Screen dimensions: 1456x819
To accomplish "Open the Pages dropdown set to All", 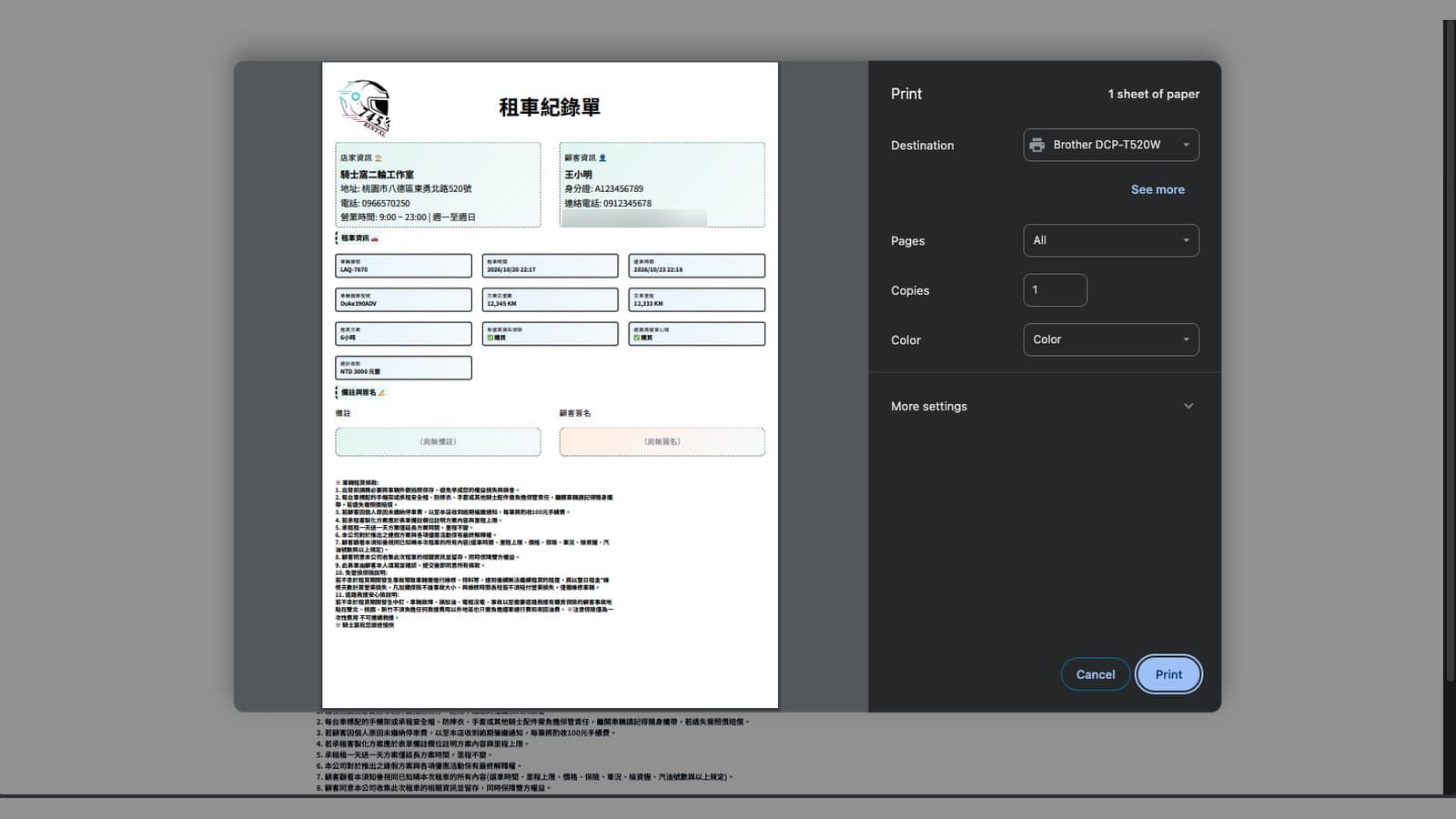I will click(x=1111, y=240).
